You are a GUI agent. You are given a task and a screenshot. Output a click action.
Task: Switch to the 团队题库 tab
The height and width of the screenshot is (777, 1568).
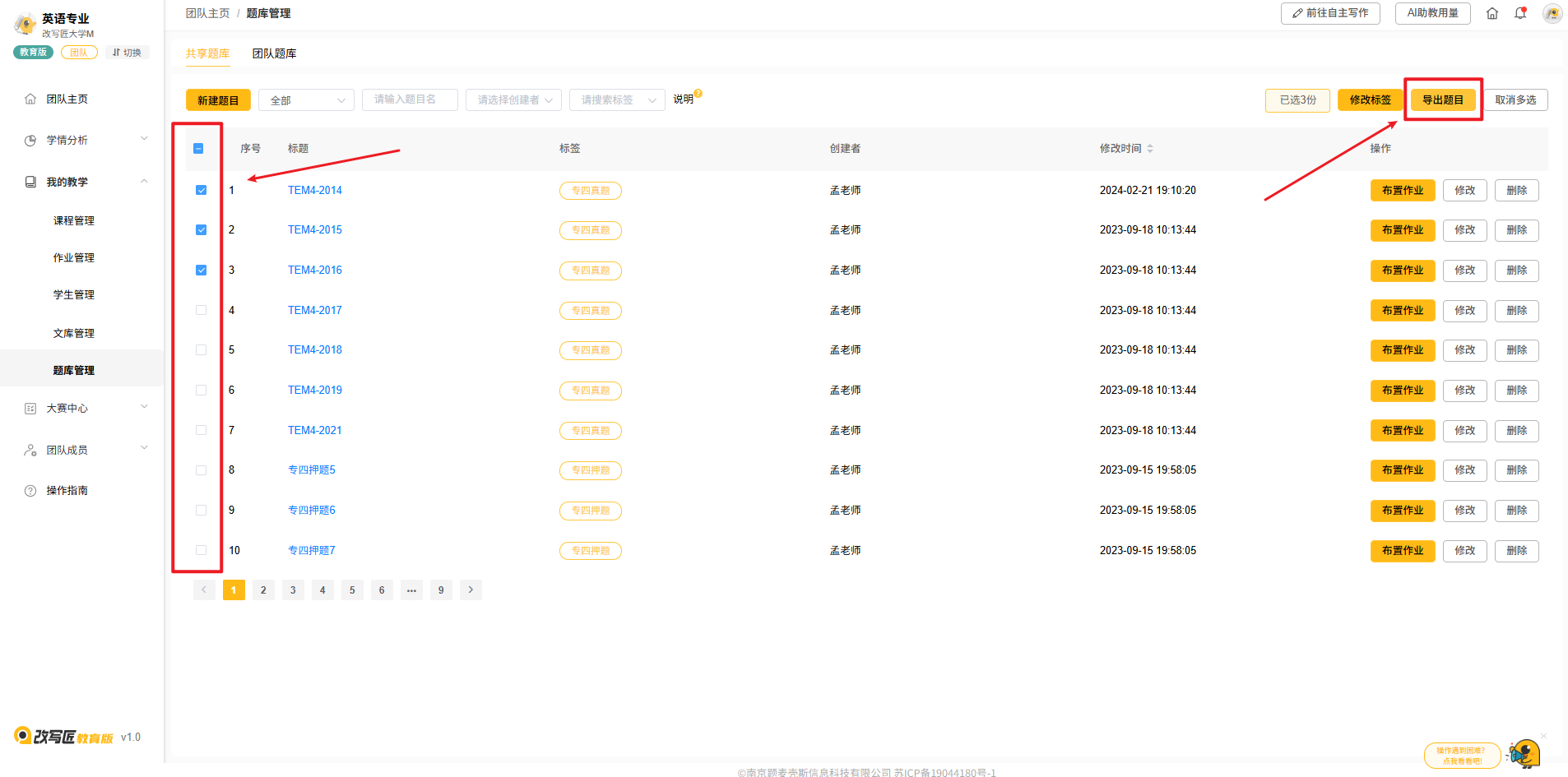click(274, 53)
